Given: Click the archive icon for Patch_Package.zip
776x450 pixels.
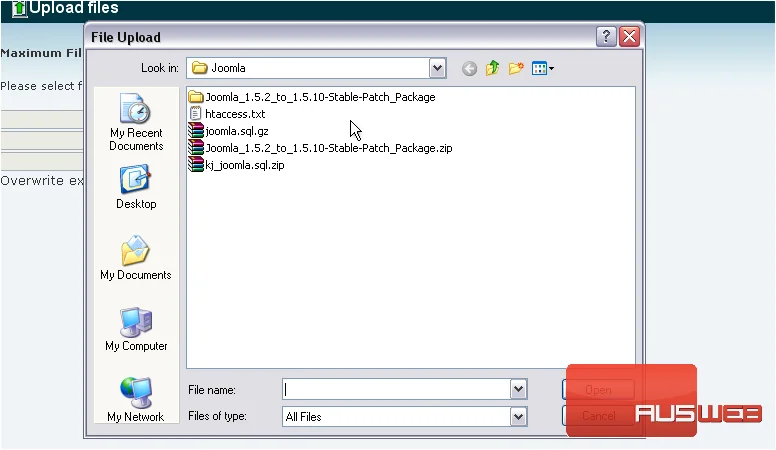Looking at the screenshot, I should tap(196, 148).
